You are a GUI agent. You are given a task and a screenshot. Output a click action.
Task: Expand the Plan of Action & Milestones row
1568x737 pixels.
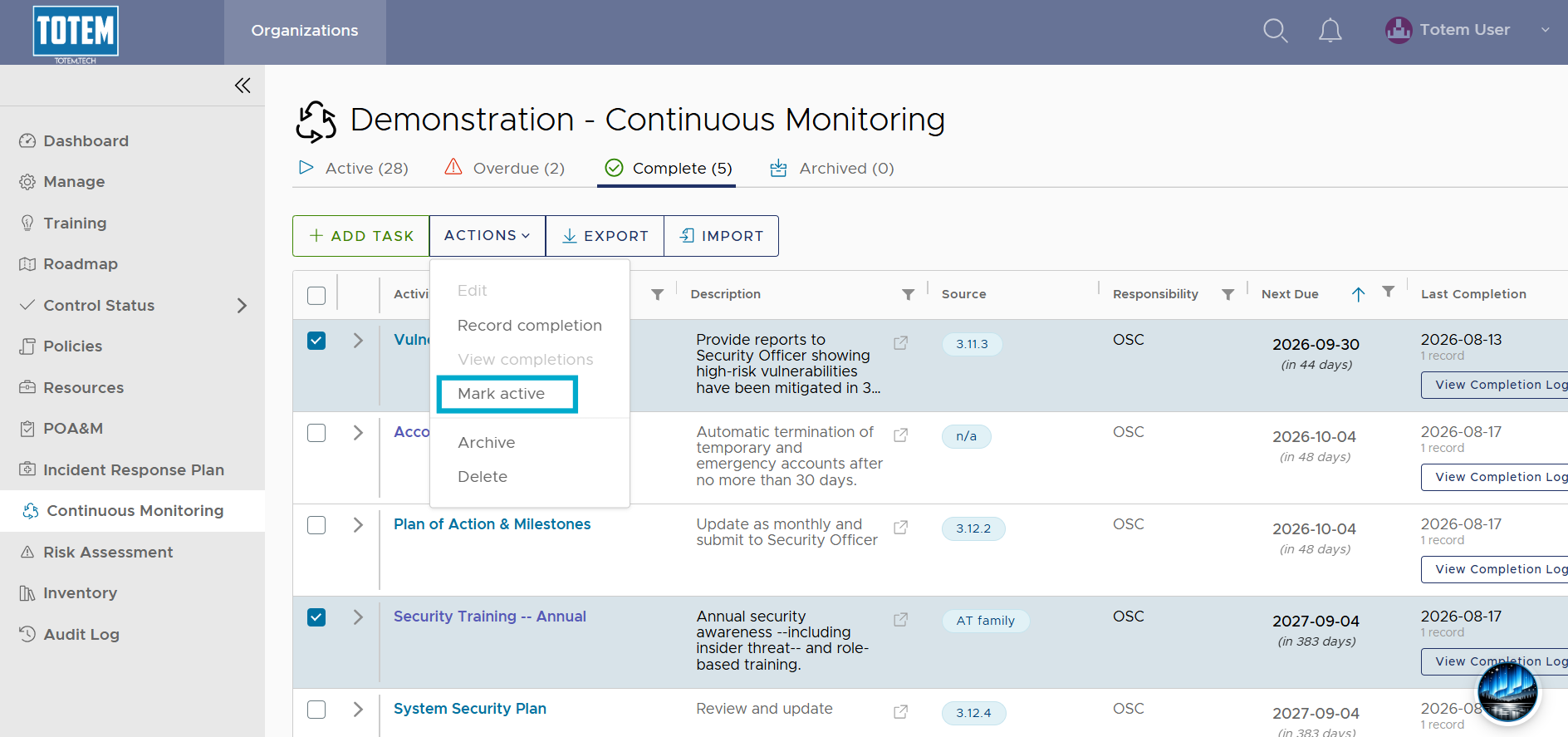pos(358,525)
